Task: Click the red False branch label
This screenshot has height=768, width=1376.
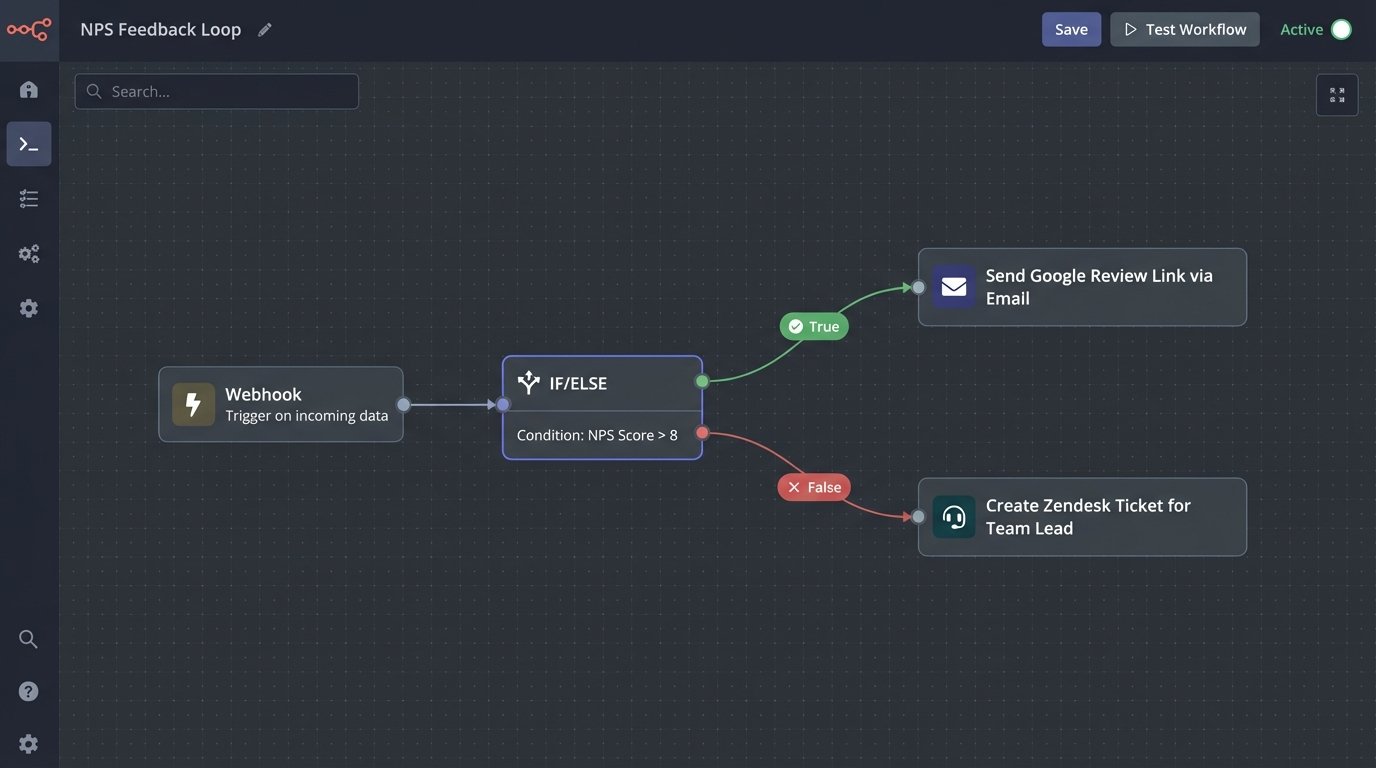Action: pos(813,487)
